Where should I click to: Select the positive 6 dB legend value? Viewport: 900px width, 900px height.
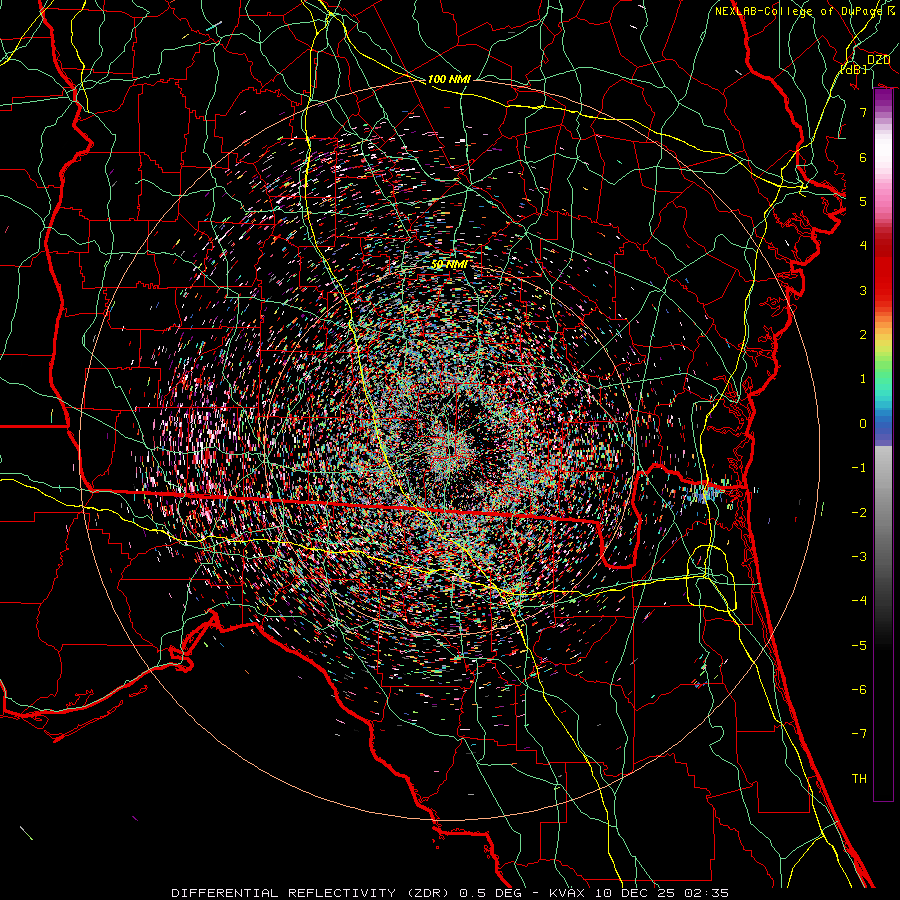(863, 157)
